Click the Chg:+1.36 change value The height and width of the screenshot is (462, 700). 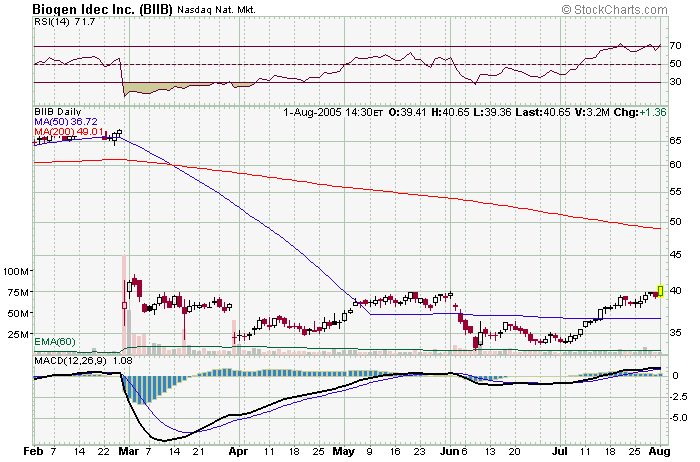(640, 112)
